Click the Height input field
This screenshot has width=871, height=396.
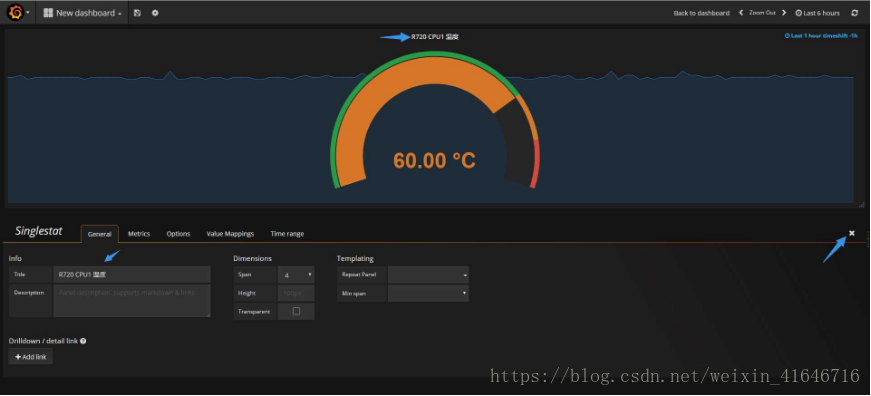pos(296,293)
